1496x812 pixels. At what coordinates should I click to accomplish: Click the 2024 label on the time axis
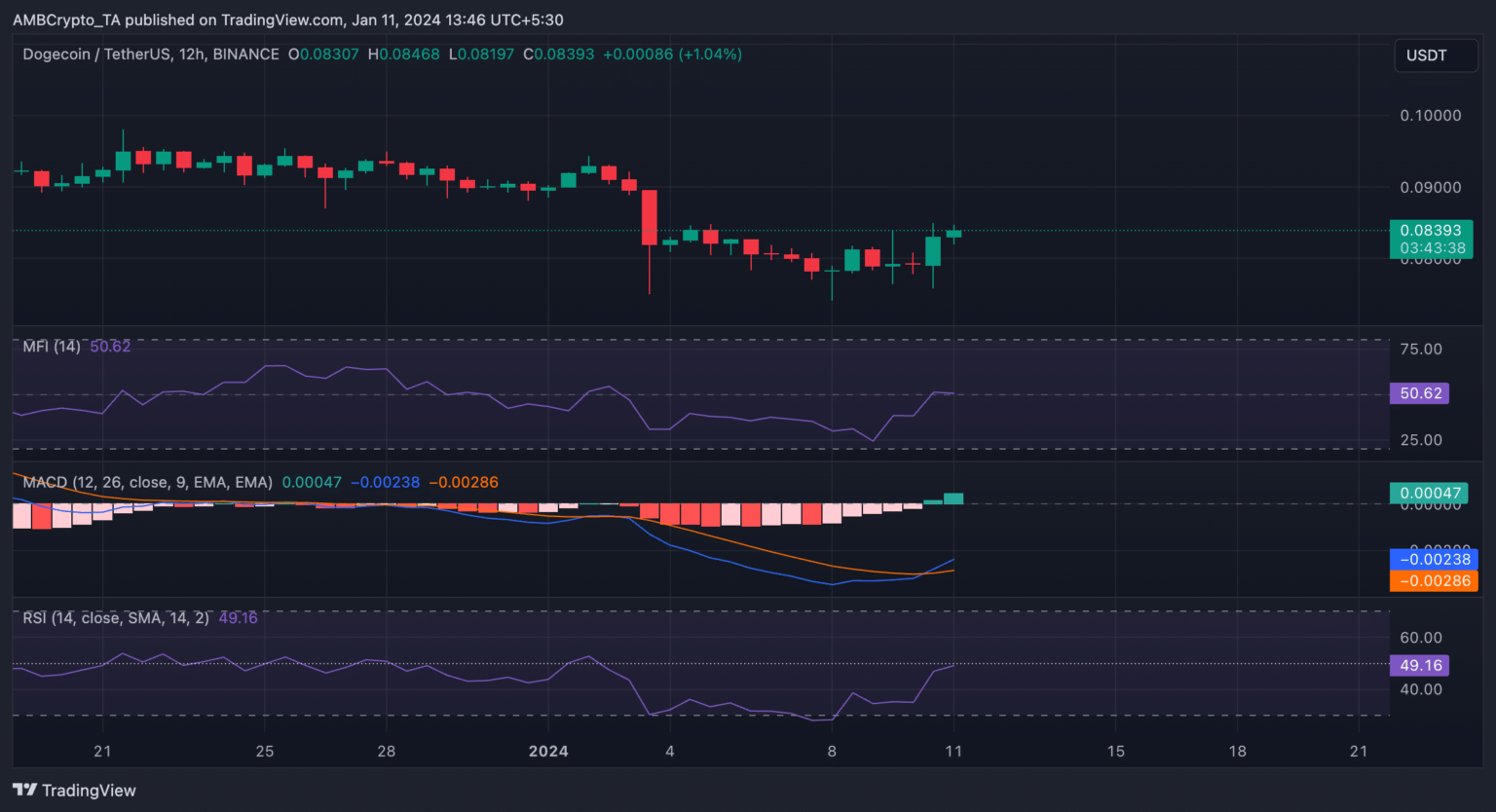547,751
